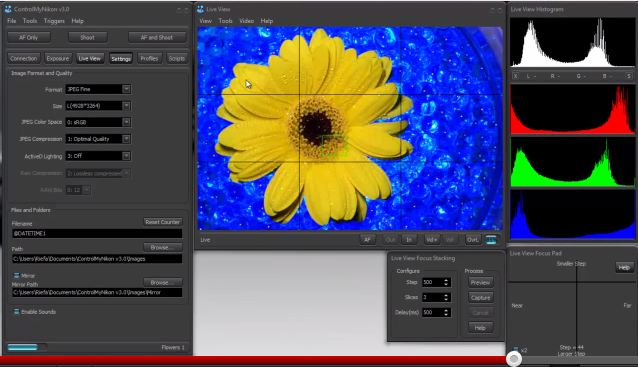Click the progress bar beside Flowers 1
The image size is (638, 367).
(x=26, y=347)
